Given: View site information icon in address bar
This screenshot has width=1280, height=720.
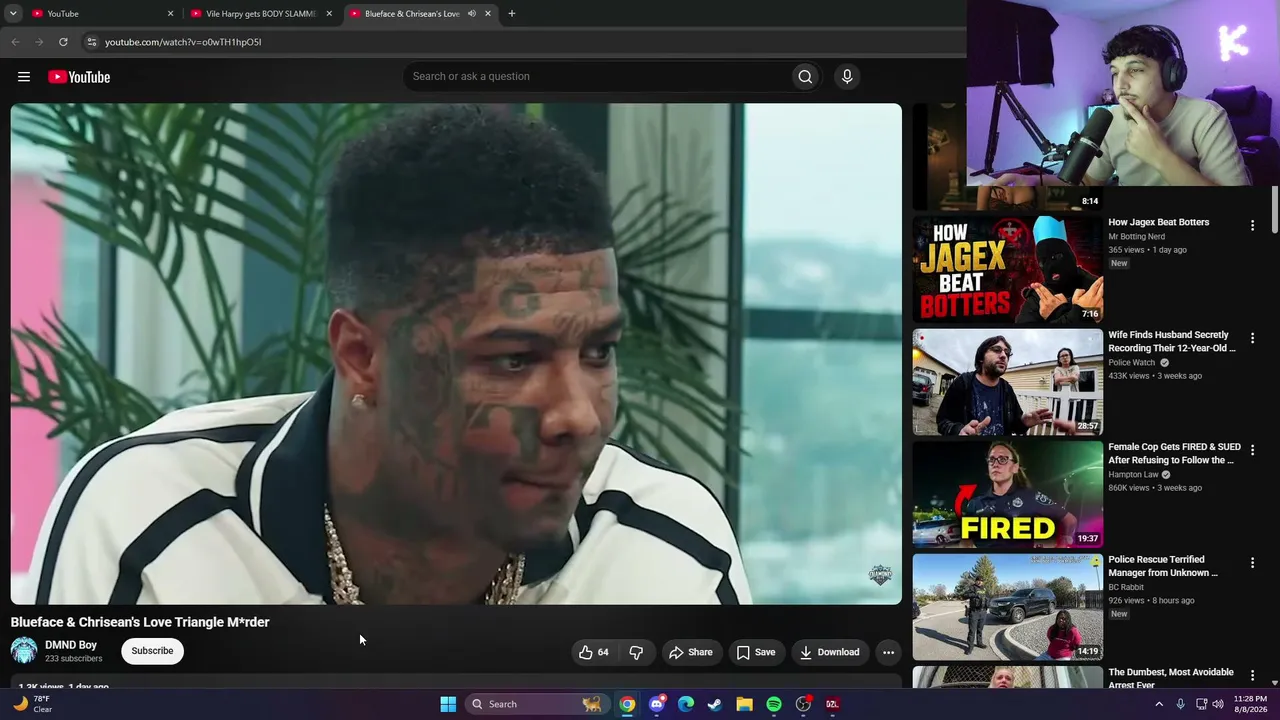Looking at the screenshot, I should (x=91, y=42).
